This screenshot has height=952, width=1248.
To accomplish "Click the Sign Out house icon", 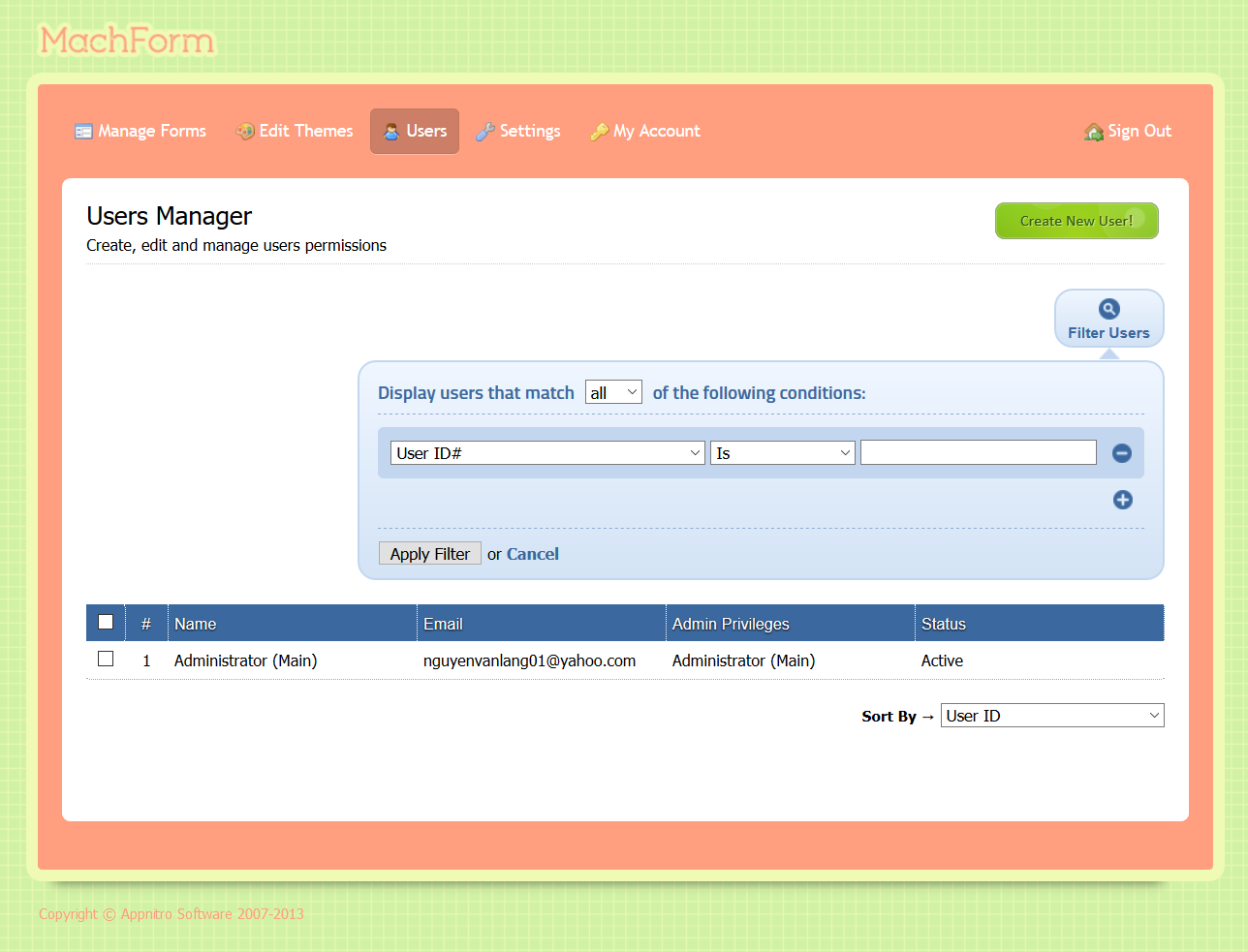I will (x=1094, y=132).
